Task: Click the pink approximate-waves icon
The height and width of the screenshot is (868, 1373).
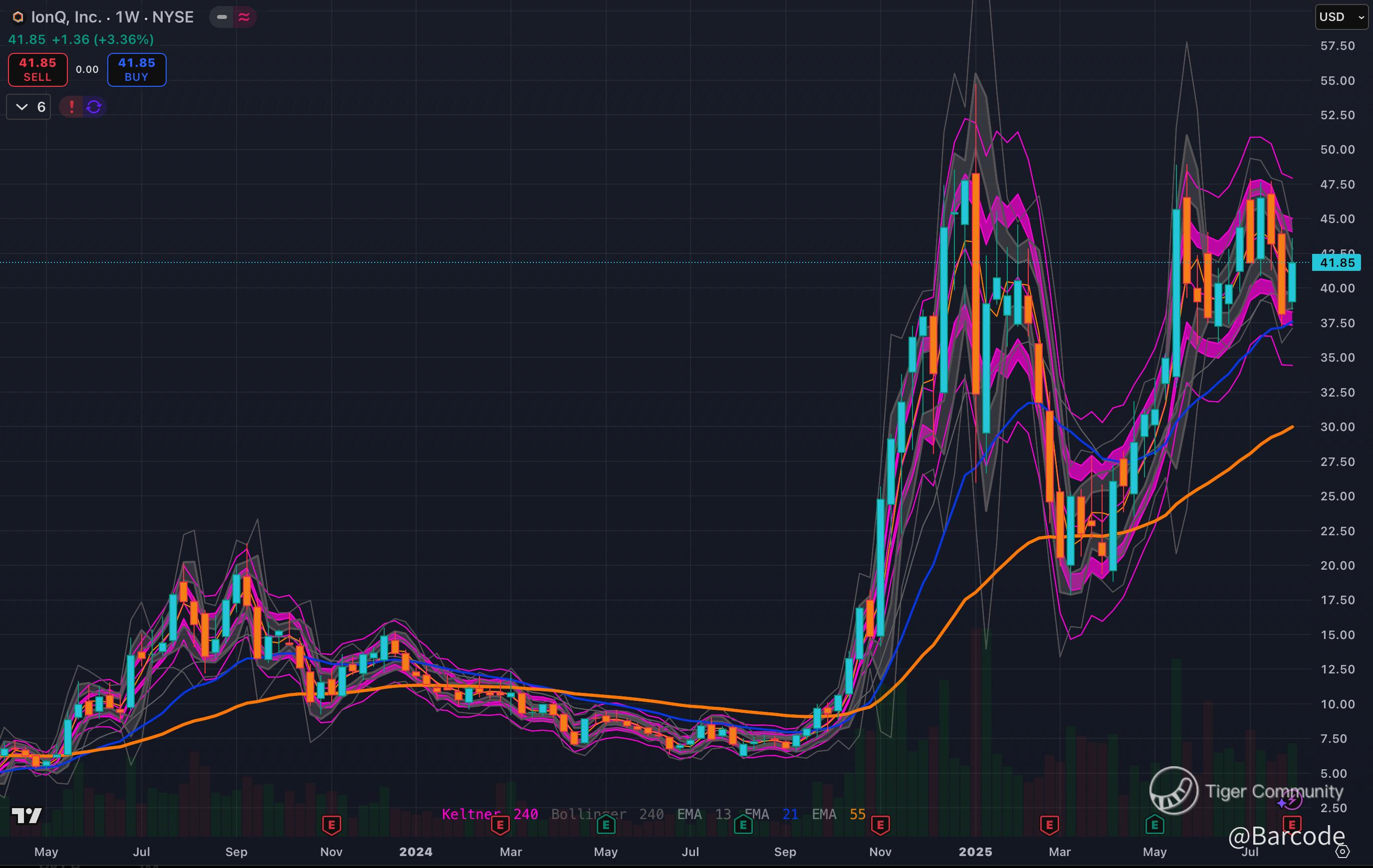Action: 244,17
